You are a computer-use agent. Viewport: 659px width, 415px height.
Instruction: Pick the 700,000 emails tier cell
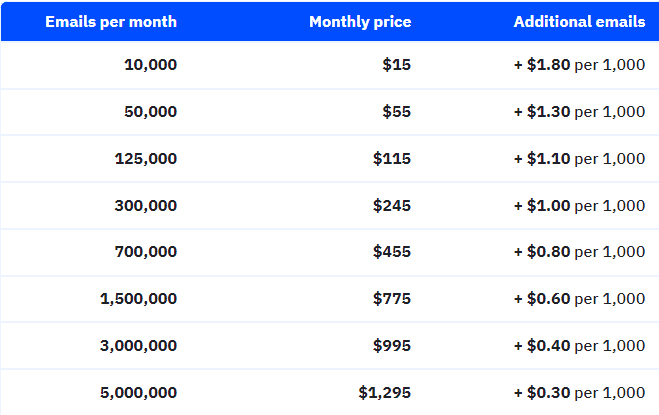(146, 252)
